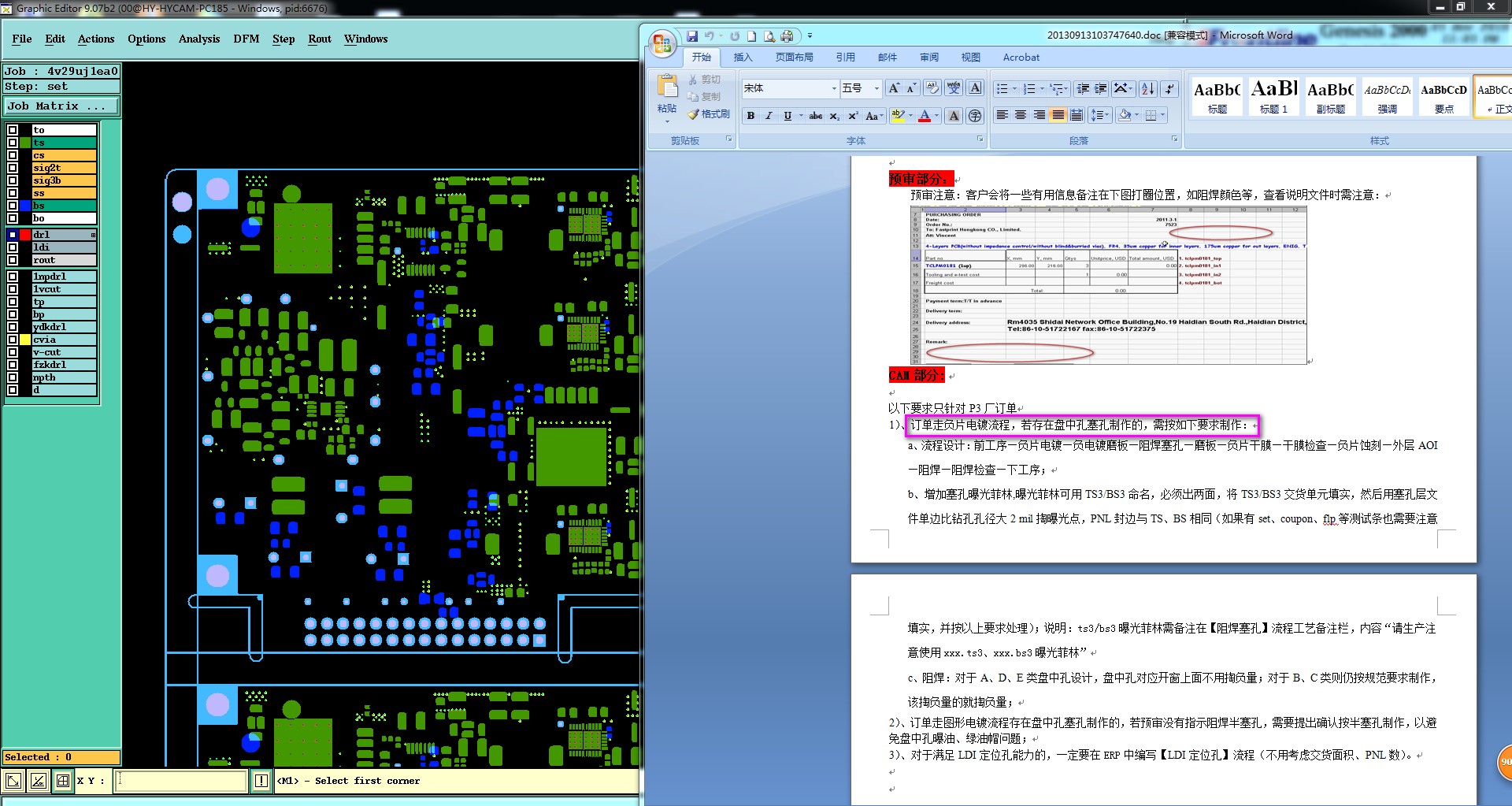This screenshot has width=1512, height=806.
Task: Click the blue color swatch of layer bs
Action: click(25, 206)
